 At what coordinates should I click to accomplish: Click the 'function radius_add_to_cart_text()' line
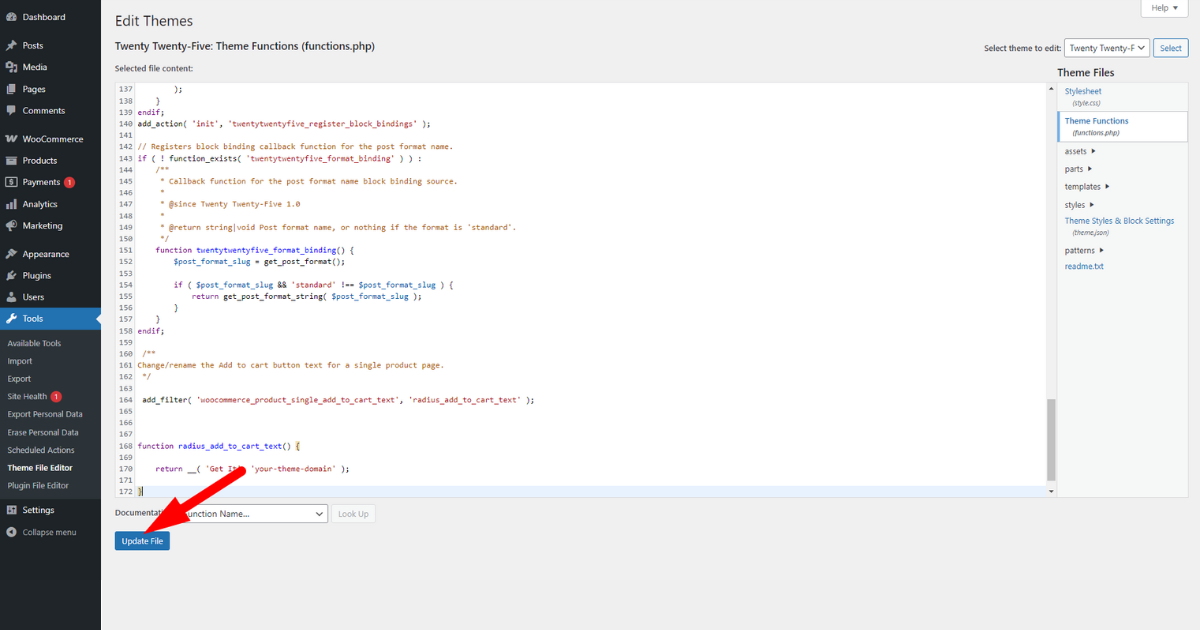[x=219, y=446]
